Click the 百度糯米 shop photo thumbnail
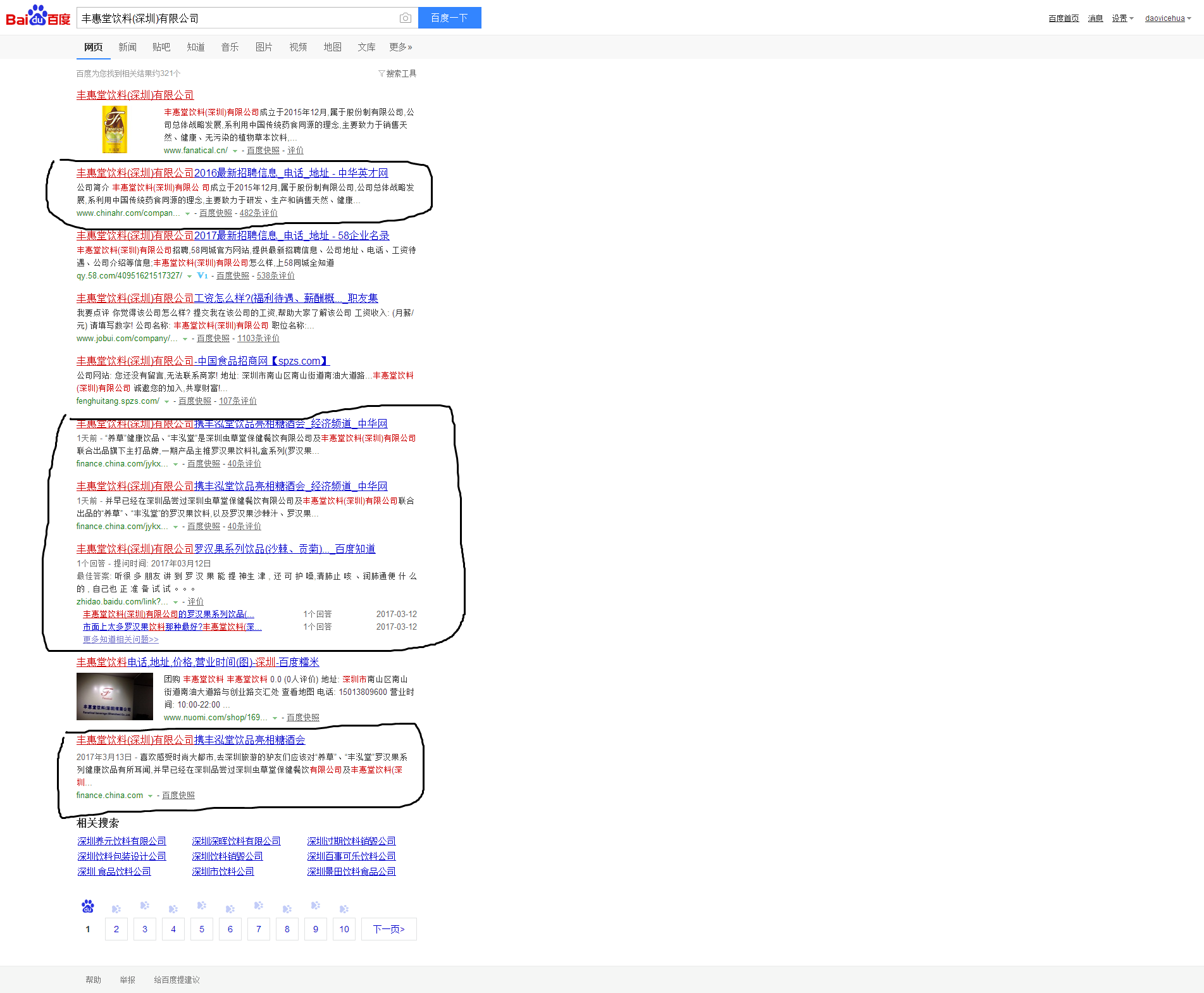 pos(115,696)
